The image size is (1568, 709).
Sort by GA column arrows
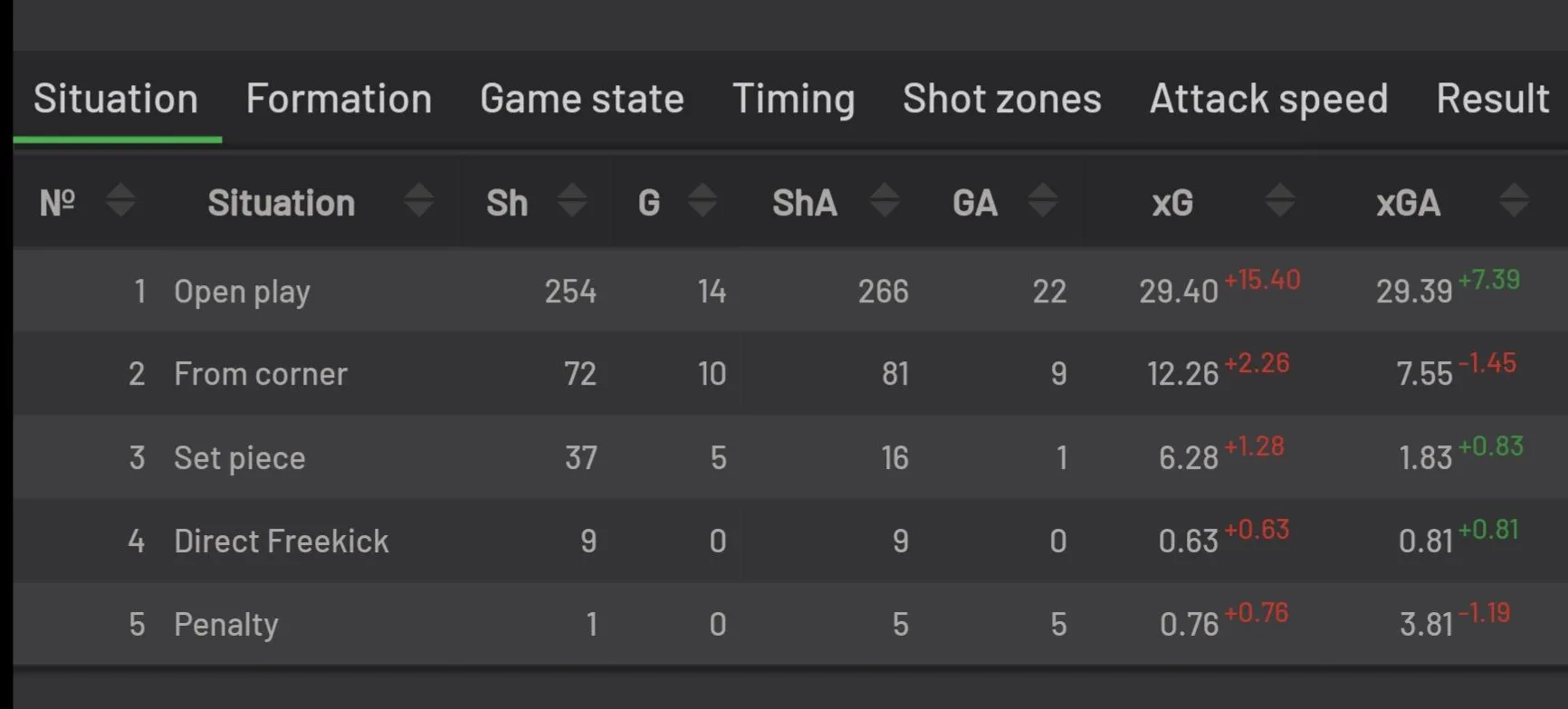pyautogui.click(x=1042, y=200)
